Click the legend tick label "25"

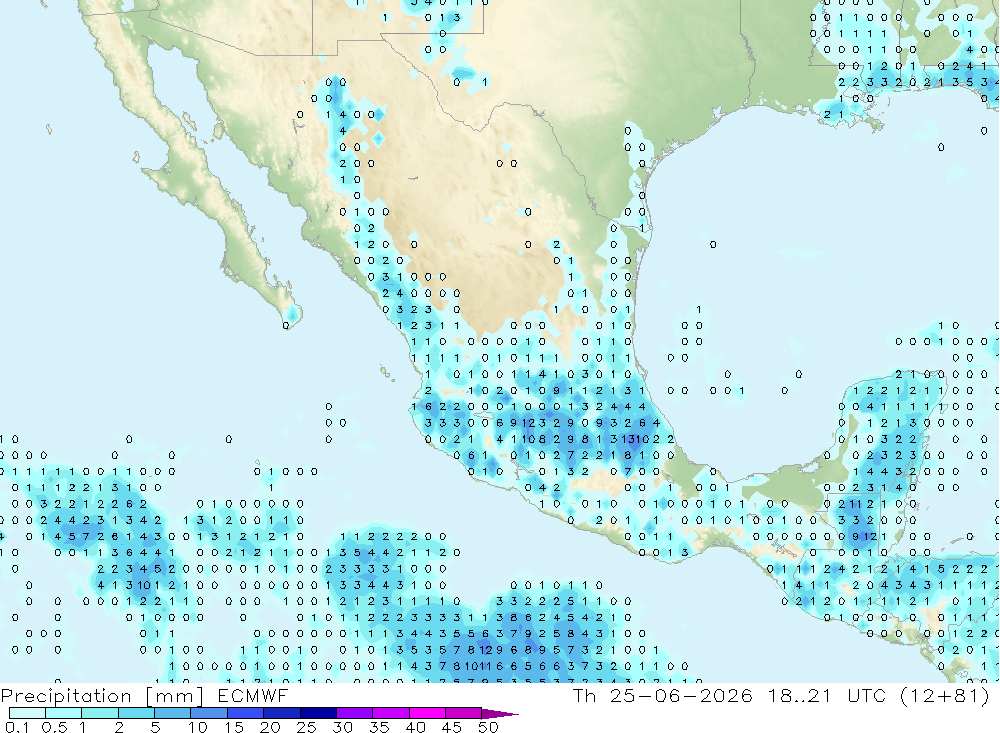click(x=307, y=727)
